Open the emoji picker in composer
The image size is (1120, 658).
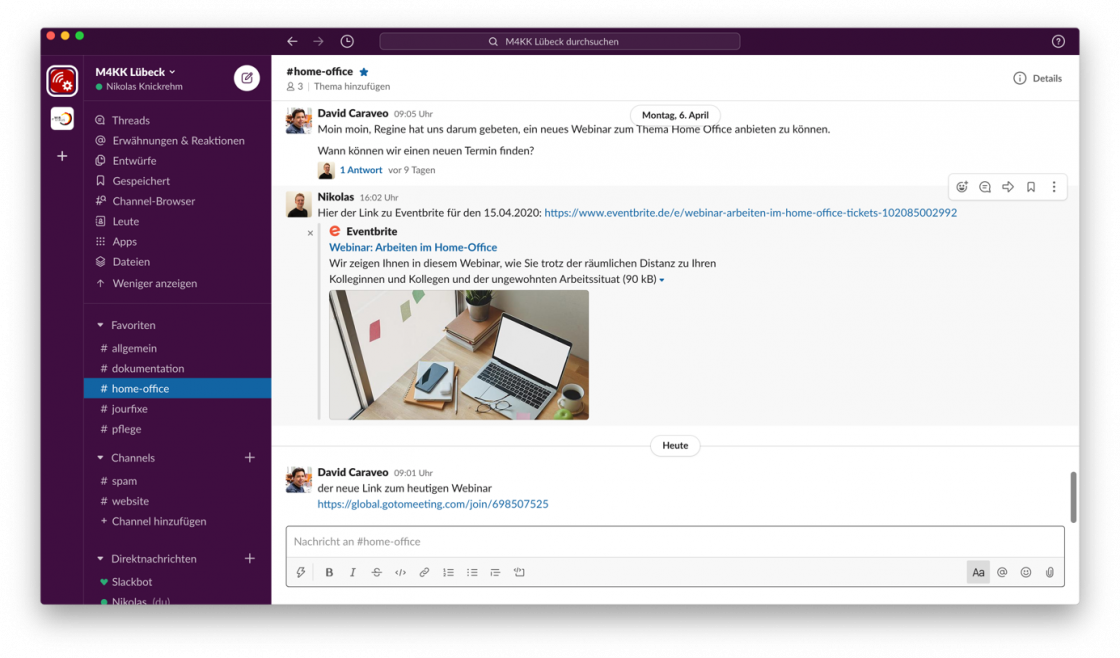pyautogui.click(x=1026, y=572)
